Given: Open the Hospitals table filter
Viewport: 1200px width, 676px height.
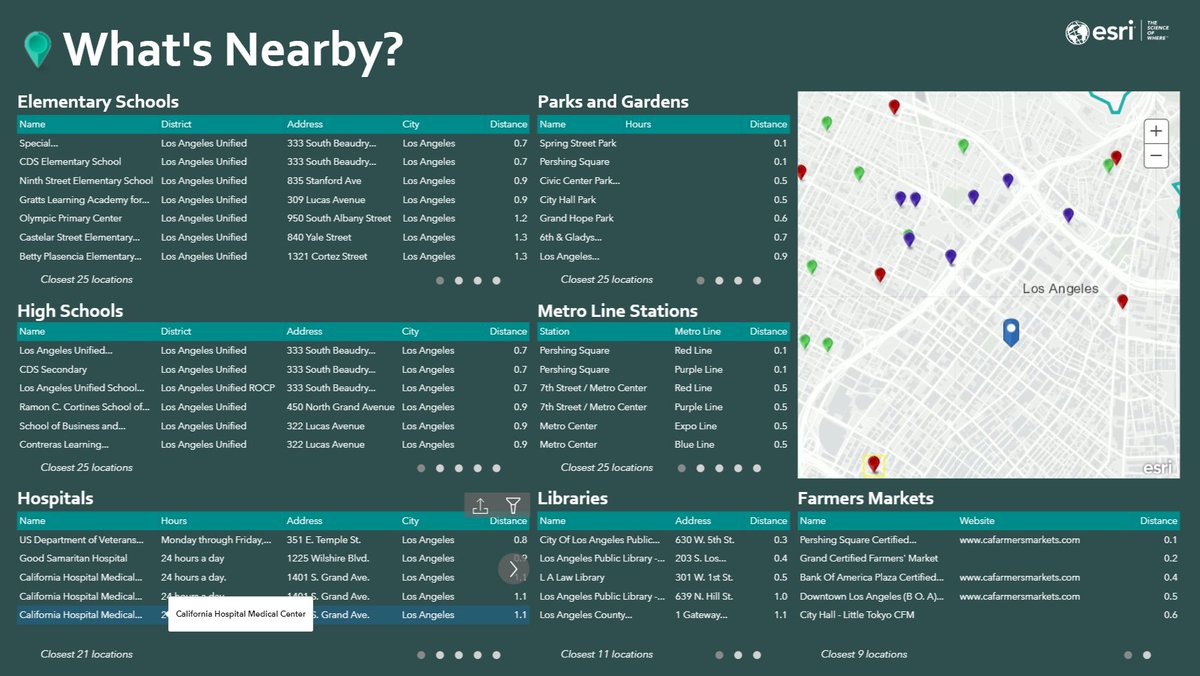Looking at the screenshot, I should [513, 506].
